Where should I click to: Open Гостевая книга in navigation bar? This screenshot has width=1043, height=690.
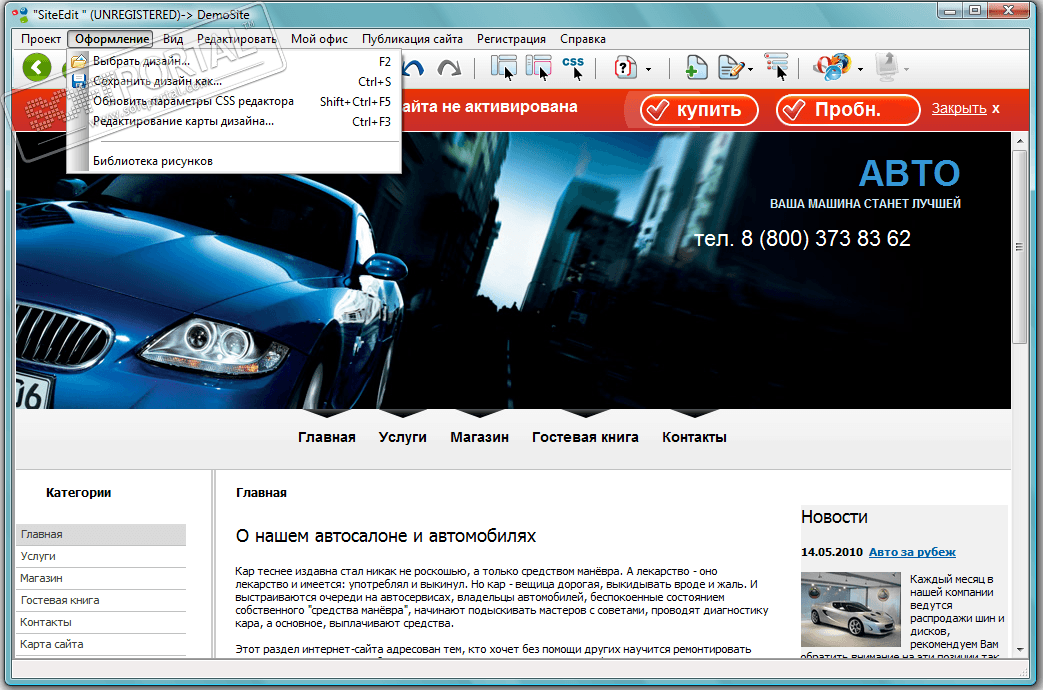click(585, 437)
